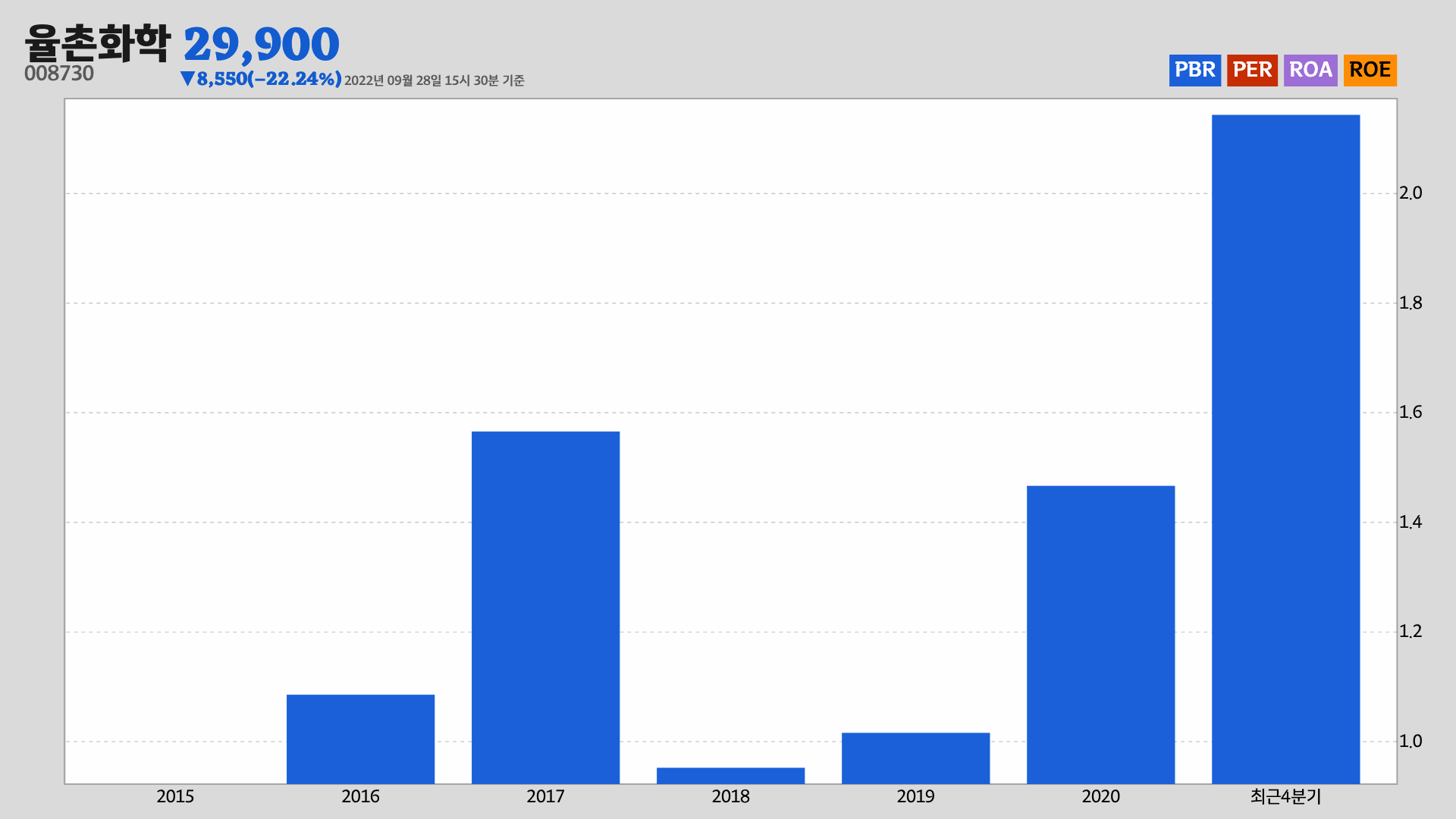This screenshot has height=819, width=1456.
Task: Click the 1.0 y-axis value
Action: 1410,742
